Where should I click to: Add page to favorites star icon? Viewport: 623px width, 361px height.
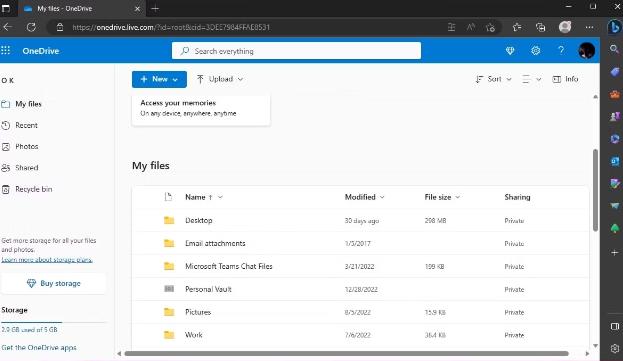tap(490, 27)
